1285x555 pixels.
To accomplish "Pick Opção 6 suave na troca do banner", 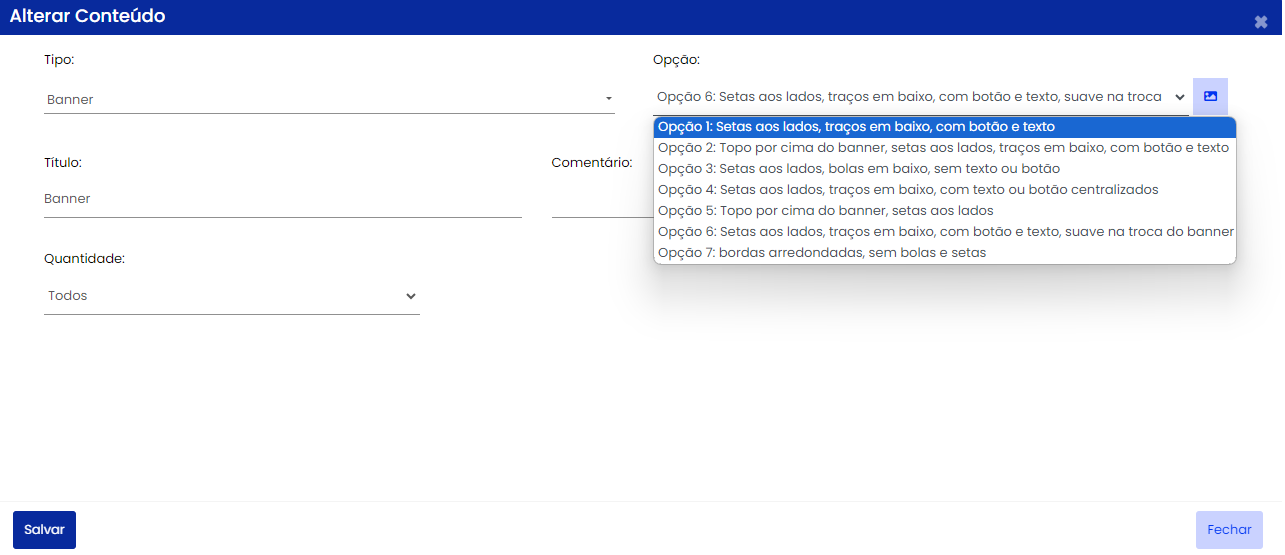I will coord(945,232).
